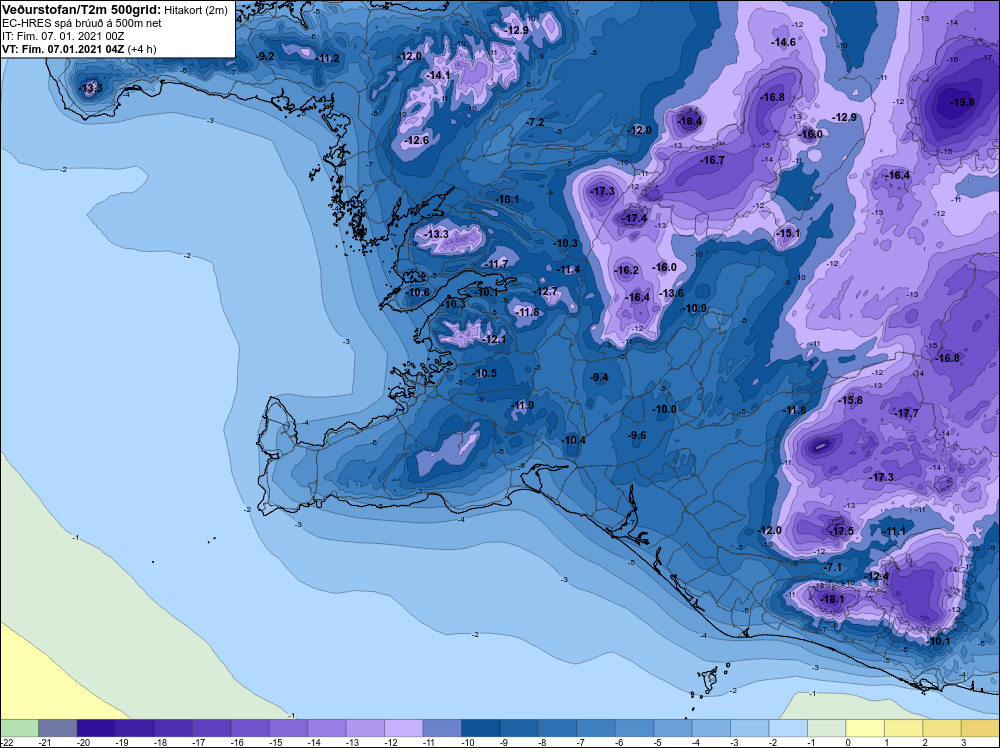Screen dimensions: 1000x748
Task: Click the 0 tick label in color scale
Action: (848, 742)
